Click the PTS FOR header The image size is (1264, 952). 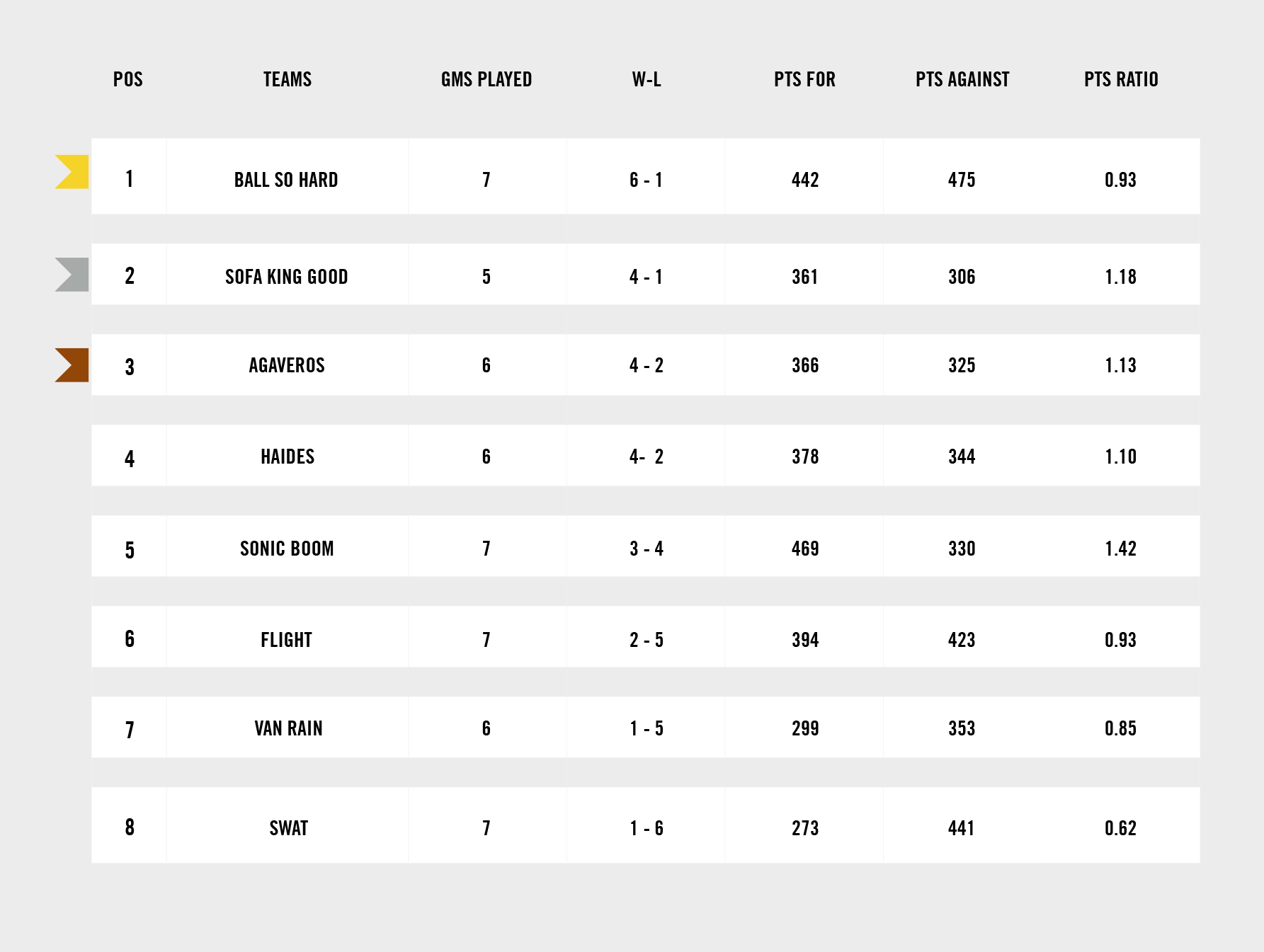pos(804,79)
